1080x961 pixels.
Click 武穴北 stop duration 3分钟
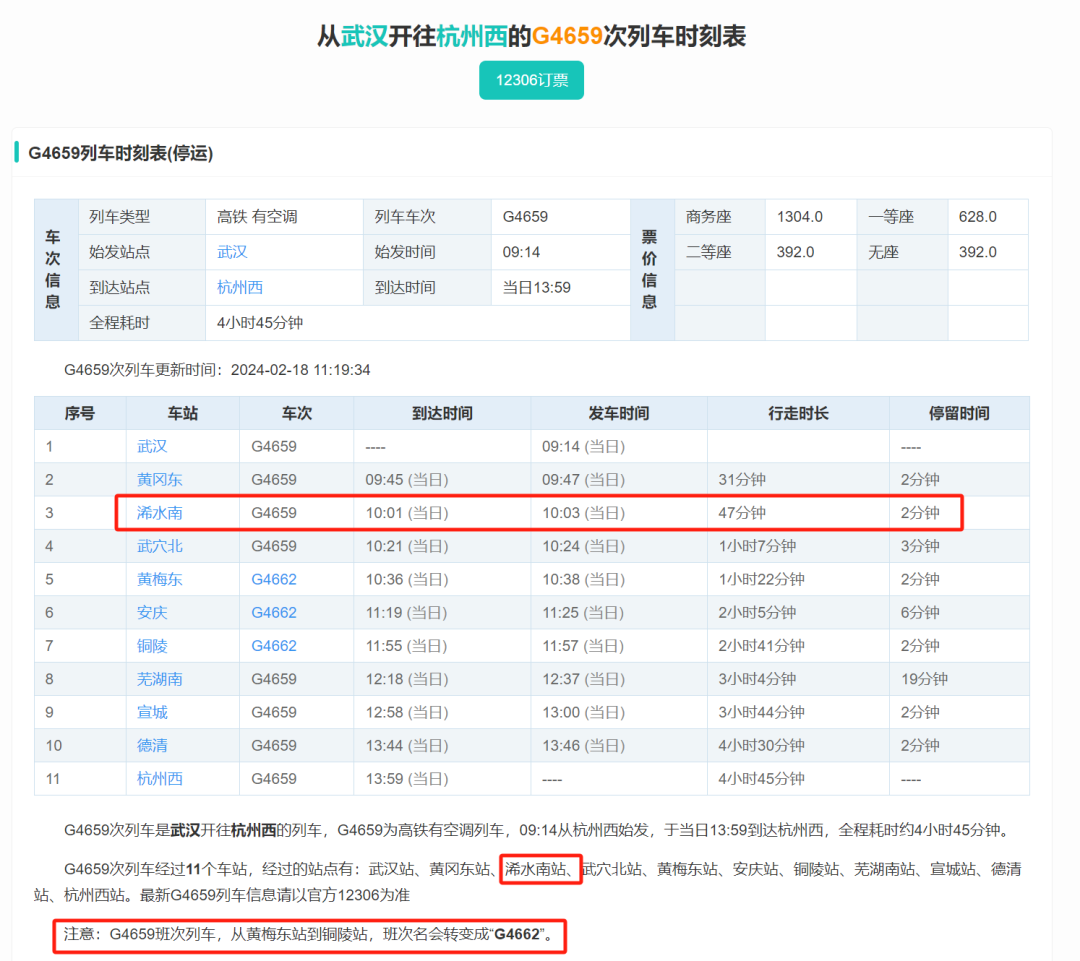(x=920, y=546)
